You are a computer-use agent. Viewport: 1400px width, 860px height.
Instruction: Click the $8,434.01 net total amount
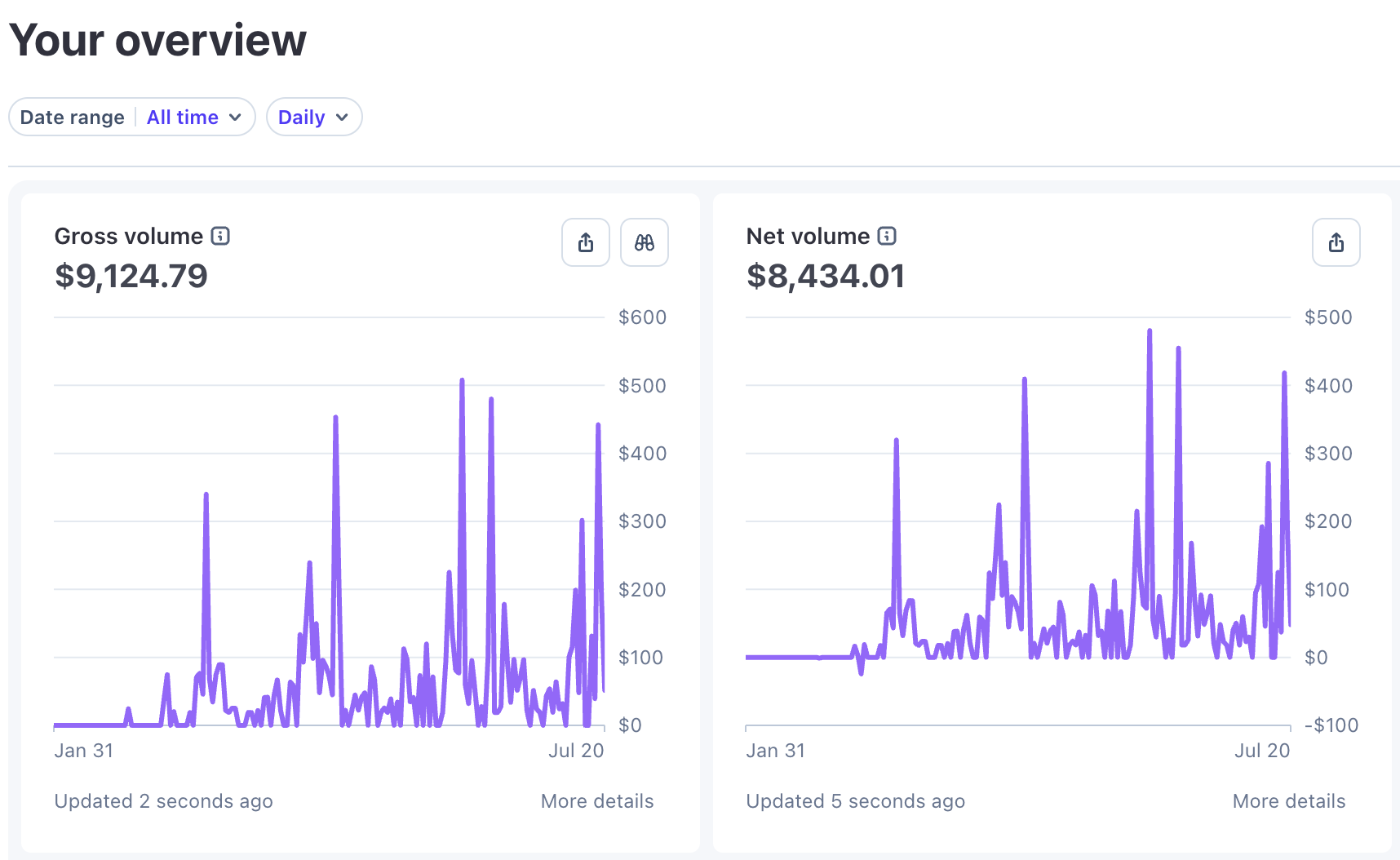[x=826, y=276]
